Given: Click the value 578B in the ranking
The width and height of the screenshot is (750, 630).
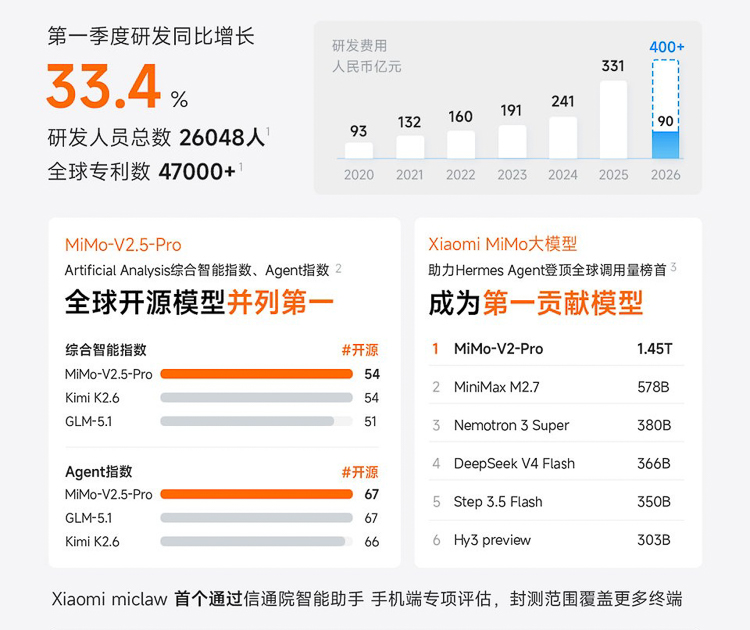Looking at the screenshot, I should click(653, 387).
